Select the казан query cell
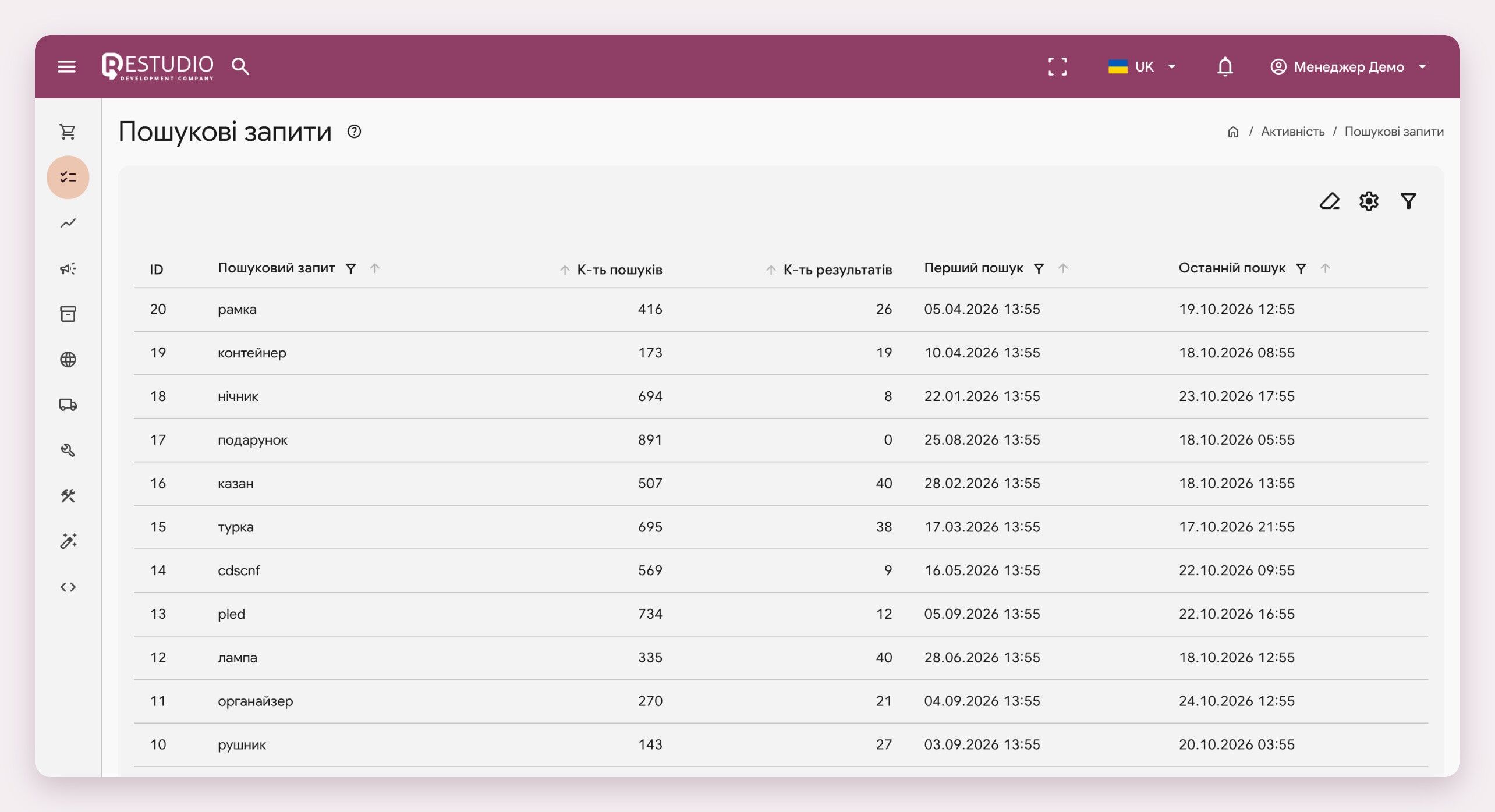 coord(236,484)
